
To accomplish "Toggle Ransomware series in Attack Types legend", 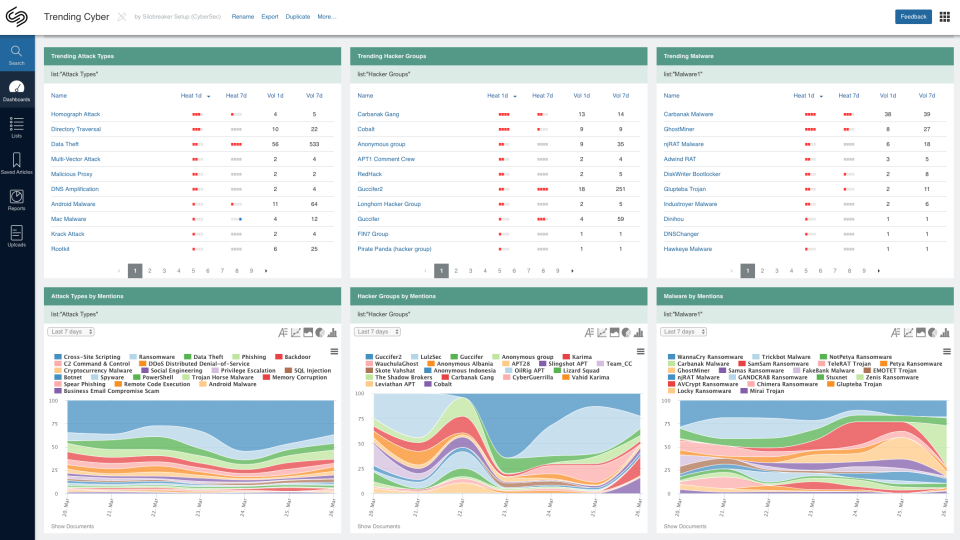I will point(152,357).
